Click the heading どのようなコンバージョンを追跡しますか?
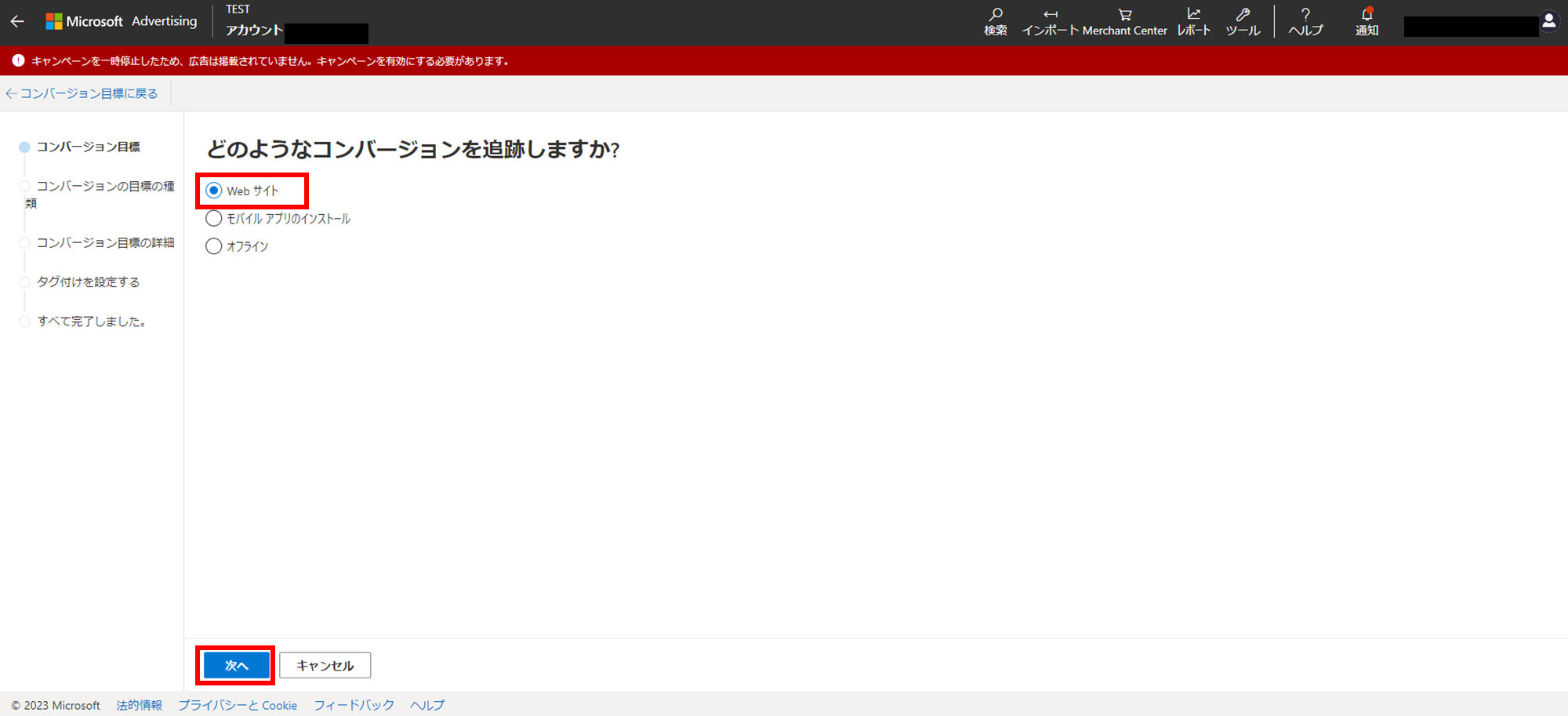Viewport: 1568px width, 716px height. pyautogui.click(x=413, y=149)
